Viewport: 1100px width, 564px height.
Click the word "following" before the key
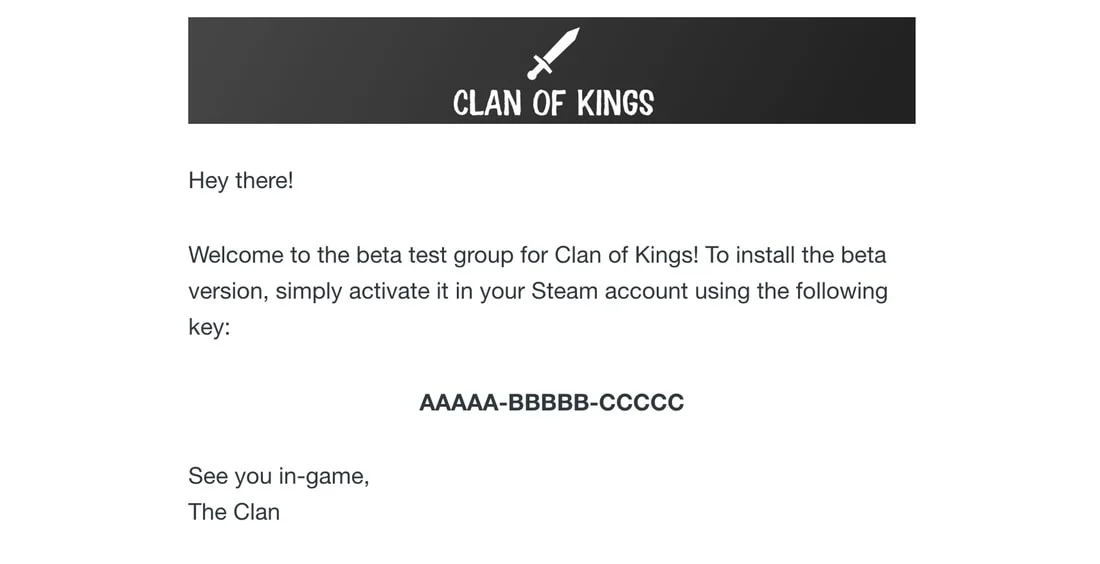click(841, 292)
